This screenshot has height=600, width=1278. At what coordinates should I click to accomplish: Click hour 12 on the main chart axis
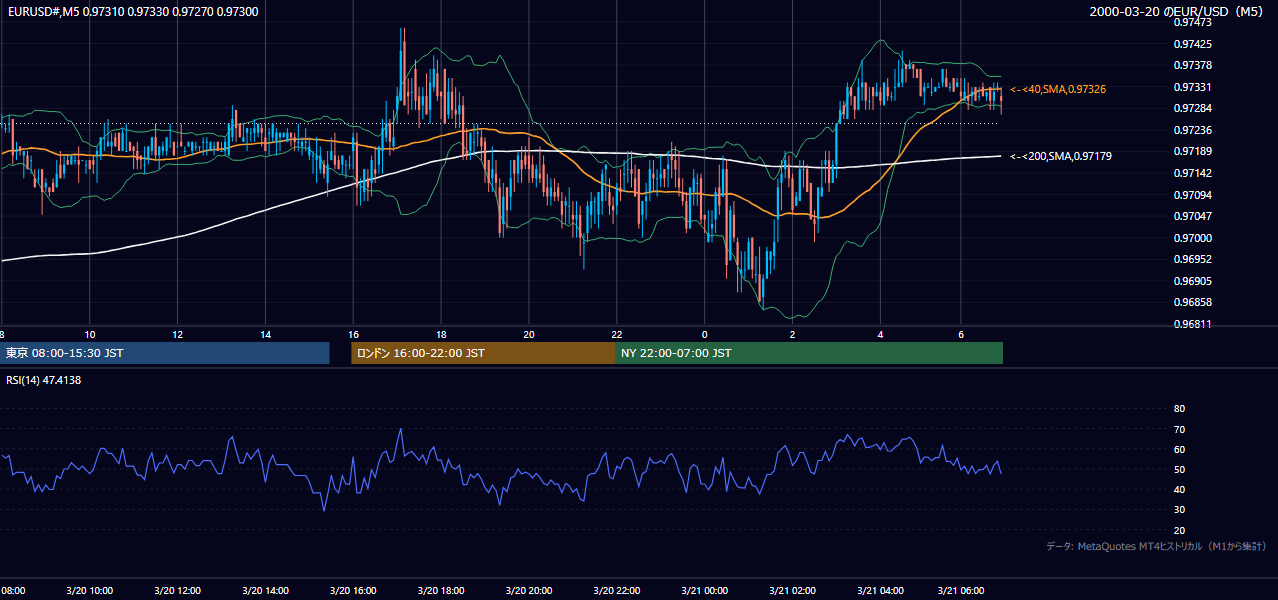click(x=178, y=334)
